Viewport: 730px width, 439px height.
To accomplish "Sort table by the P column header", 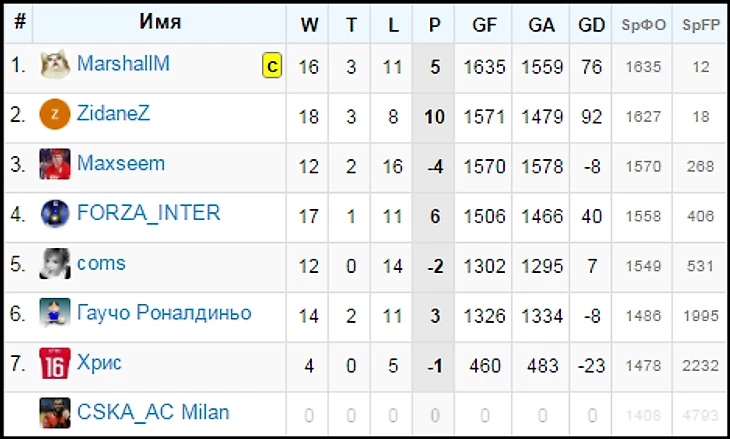I will click(x=434, y=24).
